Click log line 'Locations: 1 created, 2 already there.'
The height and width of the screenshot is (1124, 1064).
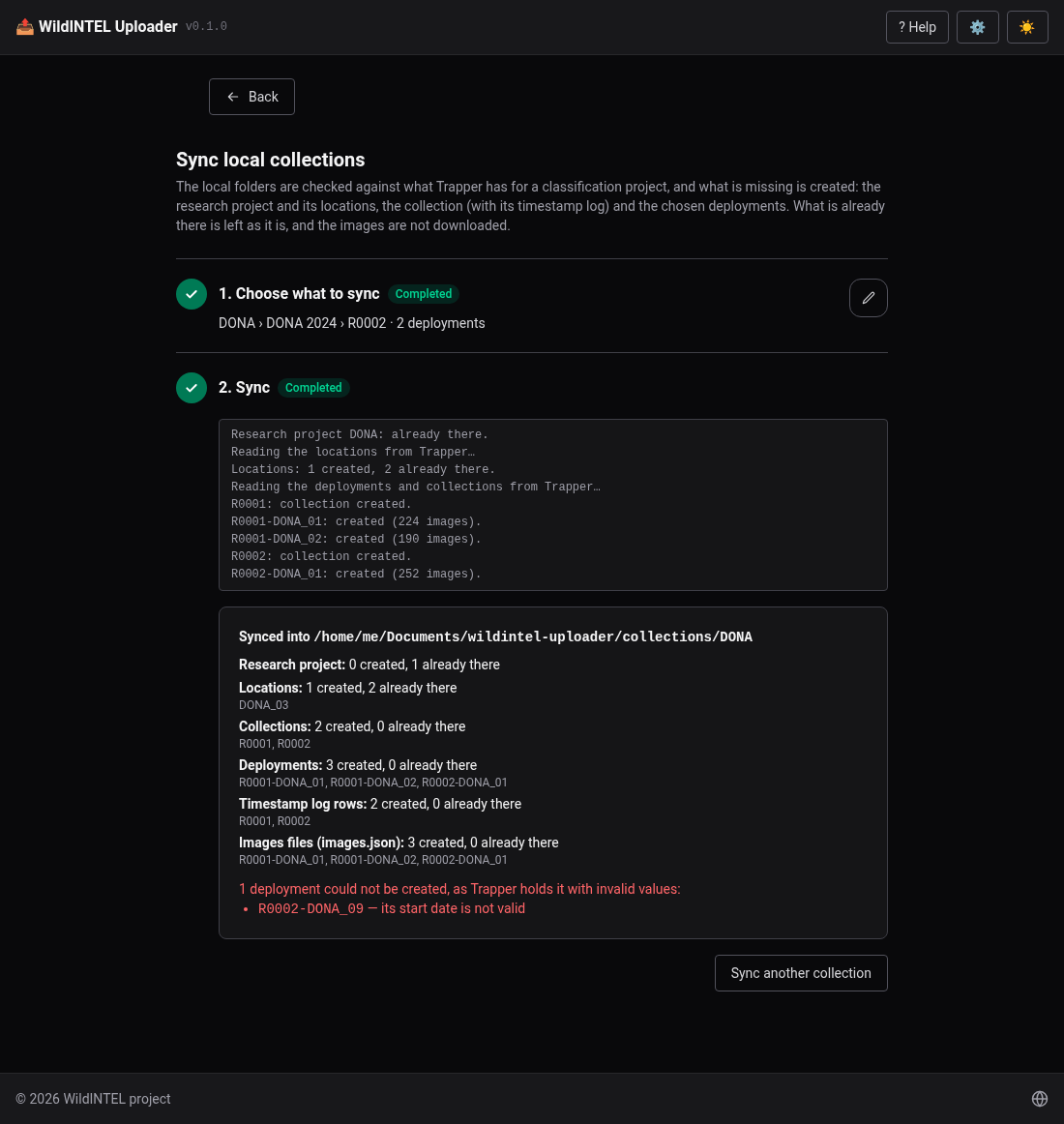pos(363,469)
